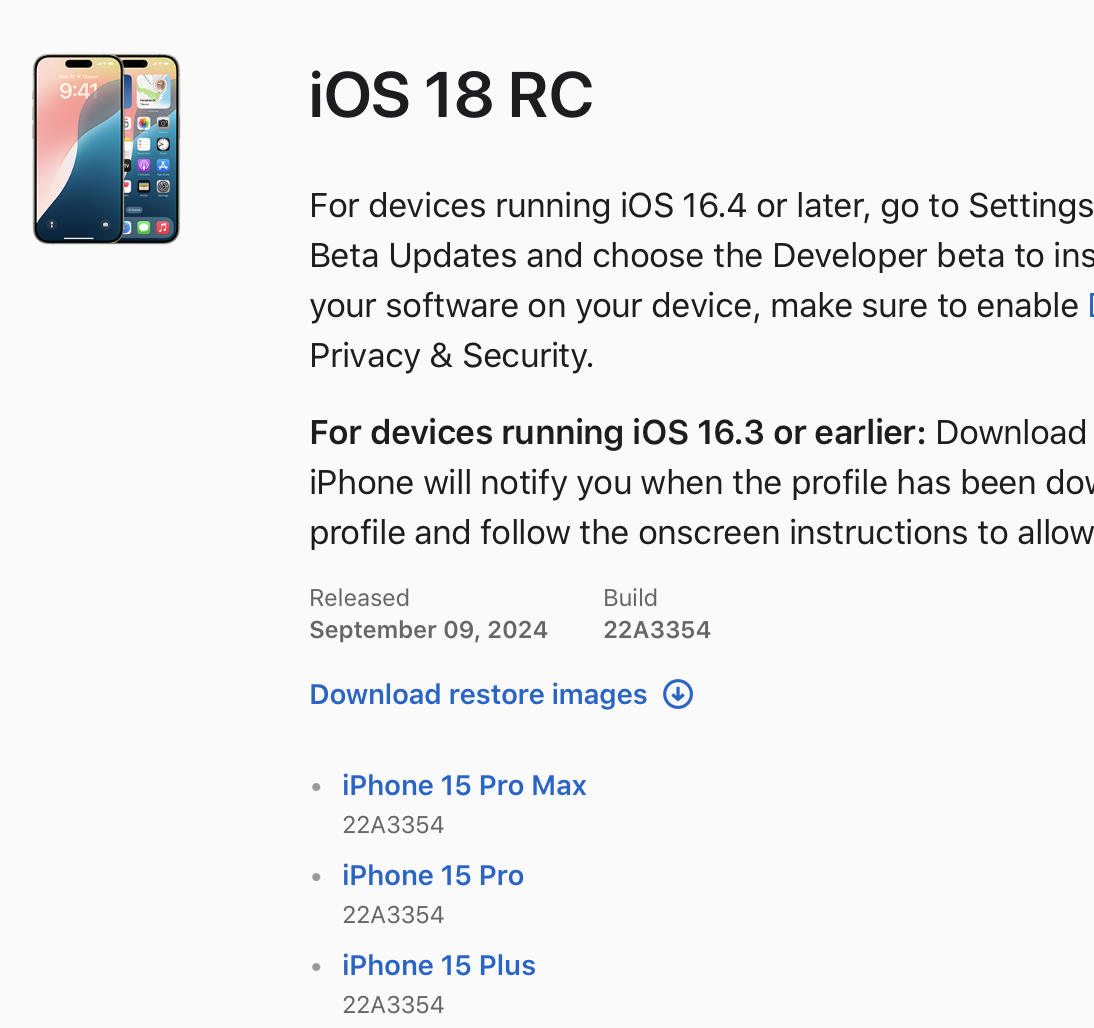Click the build number under iPhone 15 Pro Max
This screenshot has width=1094, height=1028.
pyautogui.click(x=393, y=825)
